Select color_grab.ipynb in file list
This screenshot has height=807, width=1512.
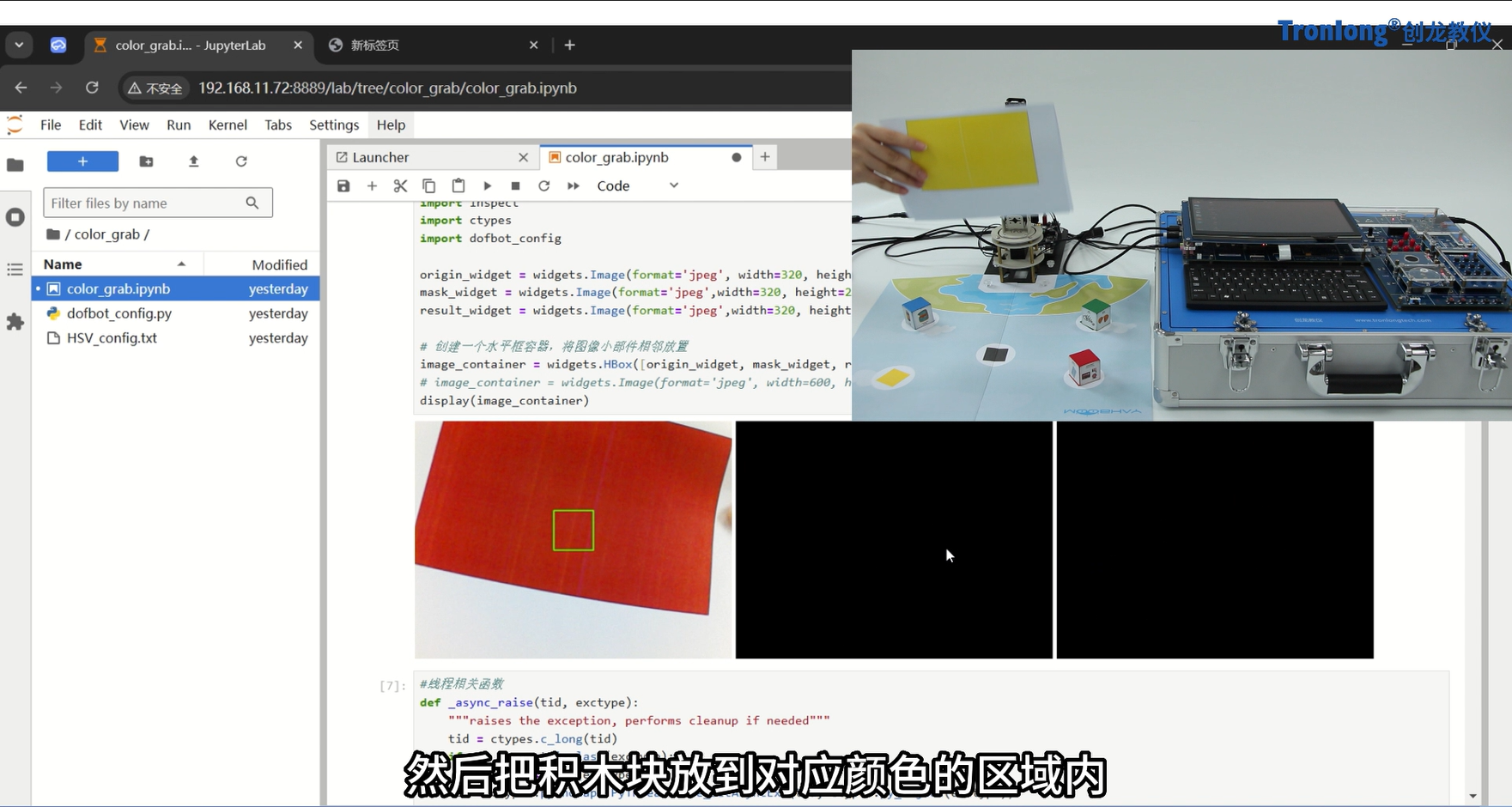pyautogui.click(x=176, y=288)
